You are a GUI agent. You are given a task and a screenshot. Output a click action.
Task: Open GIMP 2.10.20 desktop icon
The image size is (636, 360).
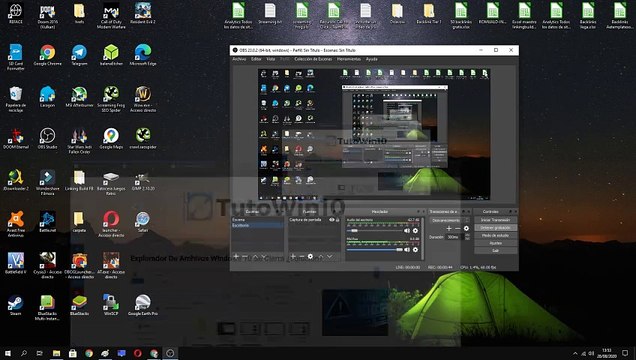coord(143,180)
